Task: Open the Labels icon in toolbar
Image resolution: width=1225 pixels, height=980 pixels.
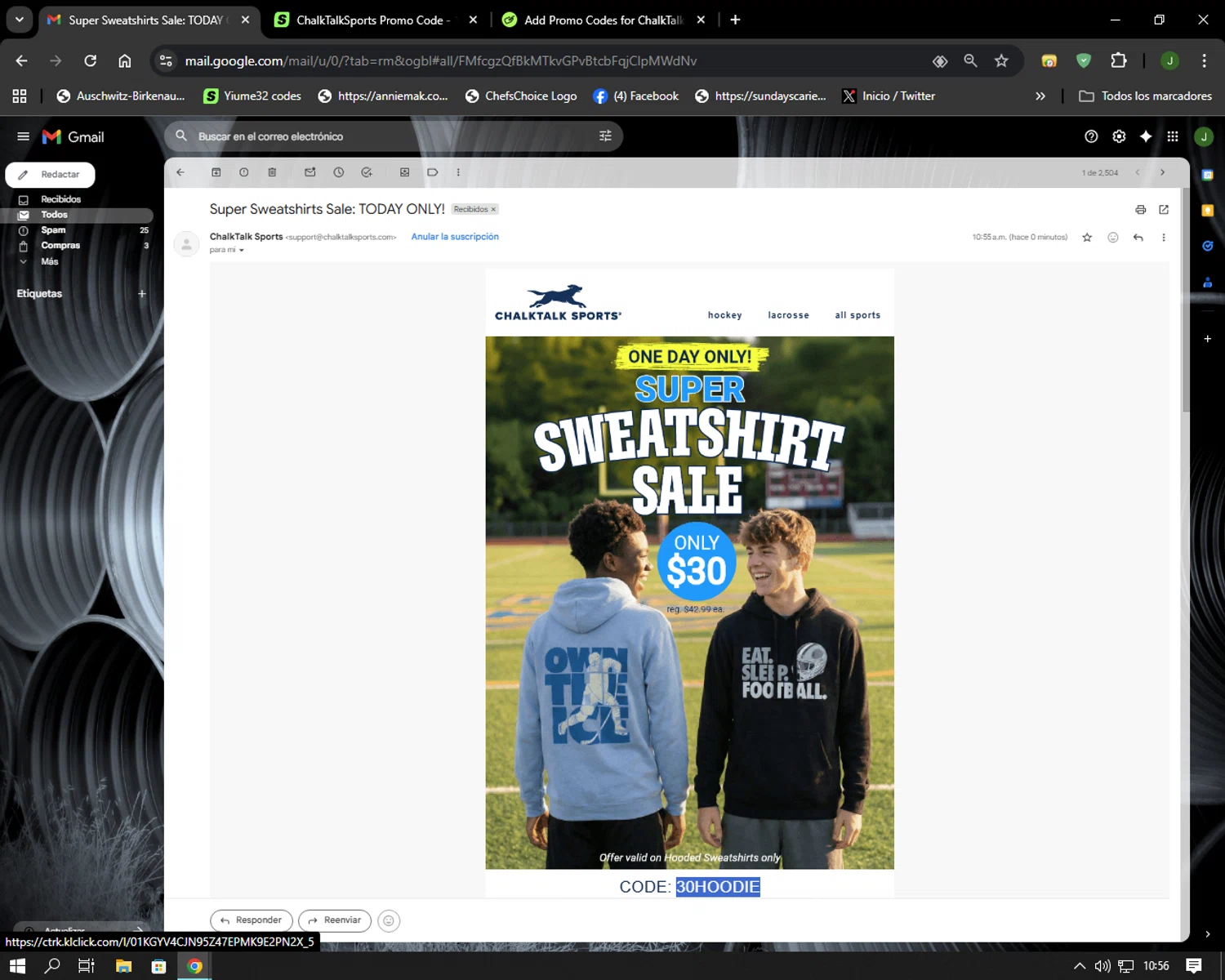Action: (x=433, y=172)
